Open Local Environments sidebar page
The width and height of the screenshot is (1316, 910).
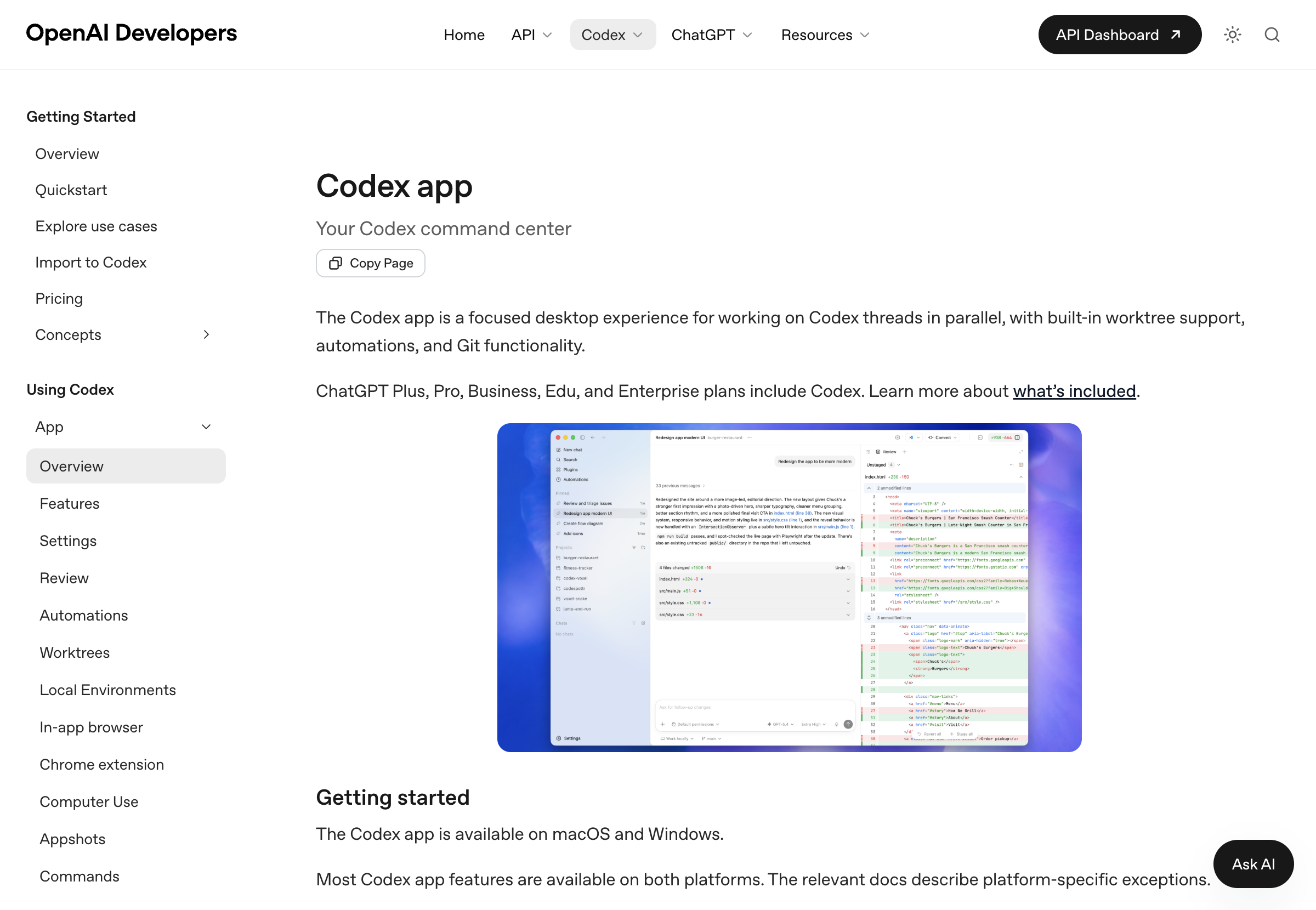click(108, 691)
